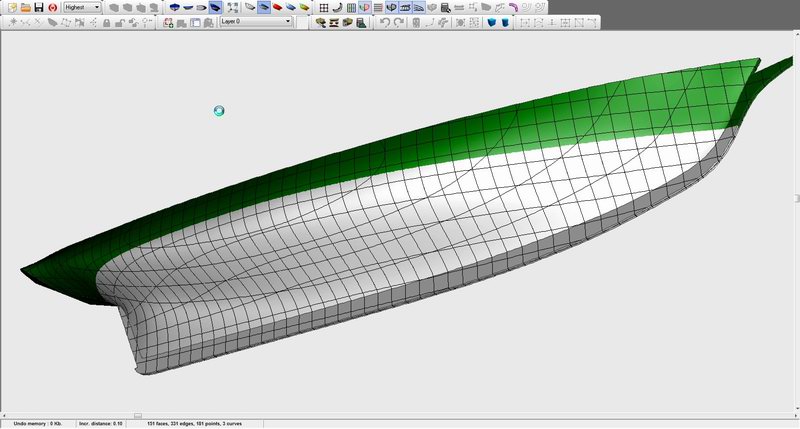
Task: Save the model with the floppy disk icon
Action: [37, 7]
